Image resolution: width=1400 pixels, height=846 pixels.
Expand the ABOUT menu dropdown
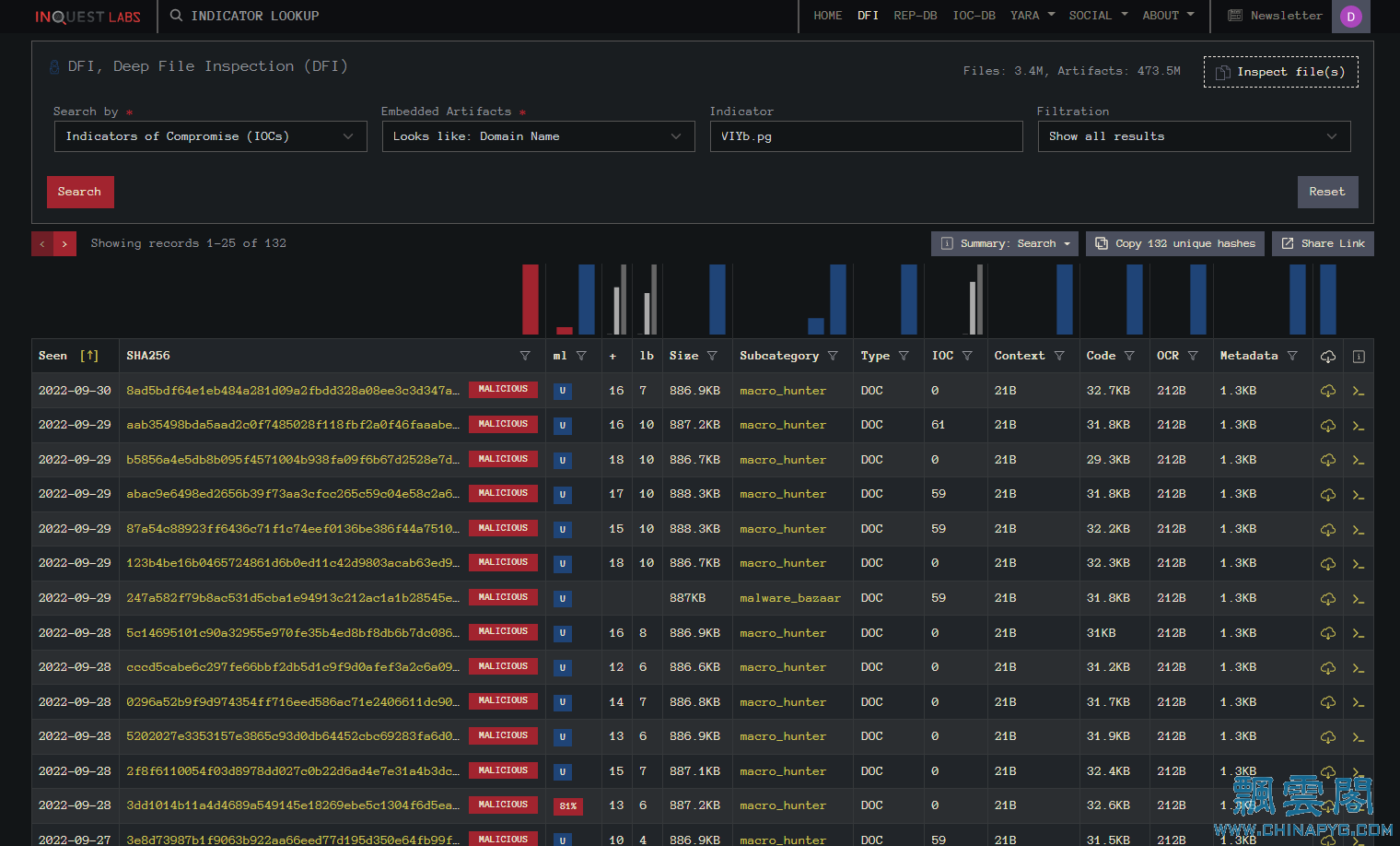coord(1168,16)
